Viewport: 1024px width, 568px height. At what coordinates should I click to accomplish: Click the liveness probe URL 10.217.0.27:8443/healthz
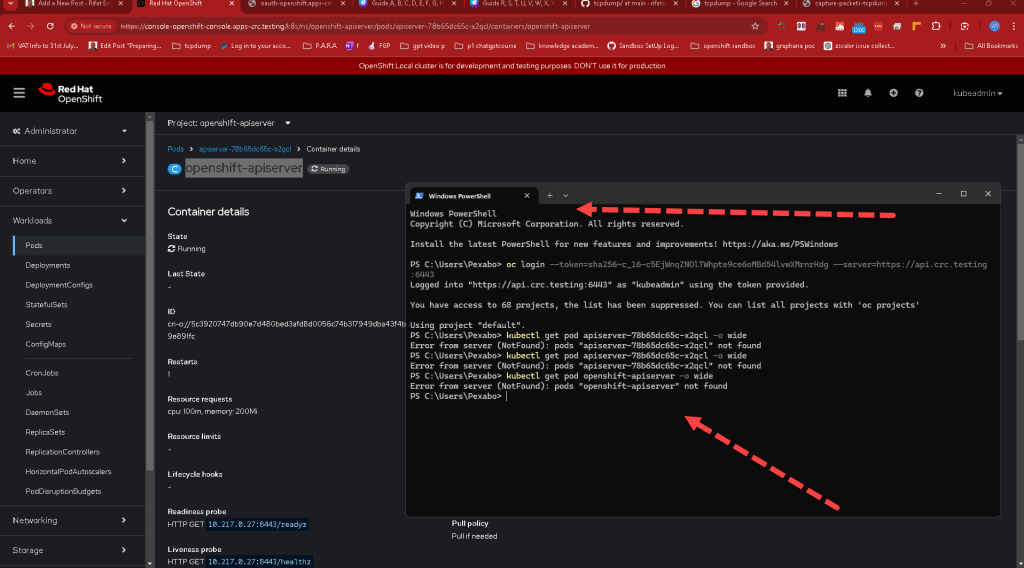click(x=259, y=561)
